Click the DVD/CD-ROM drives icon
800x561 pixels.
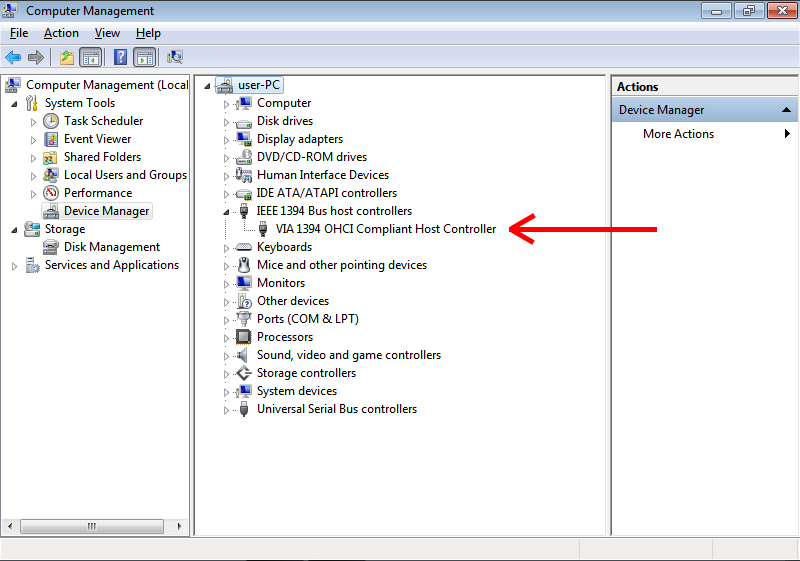[x=244, y=157]
